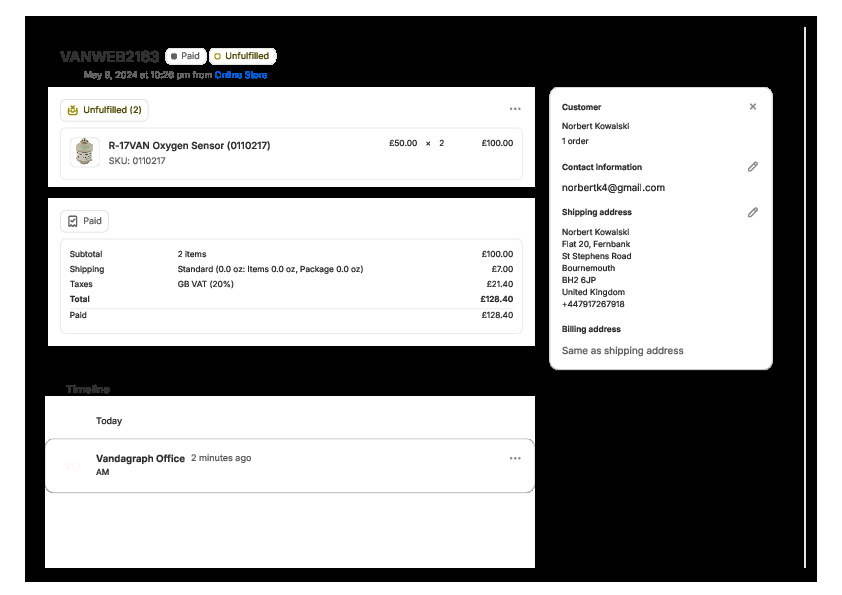Click the pencil icon beside Contact information
Viewport: 842px width, 595px height.
coord(753,167)
